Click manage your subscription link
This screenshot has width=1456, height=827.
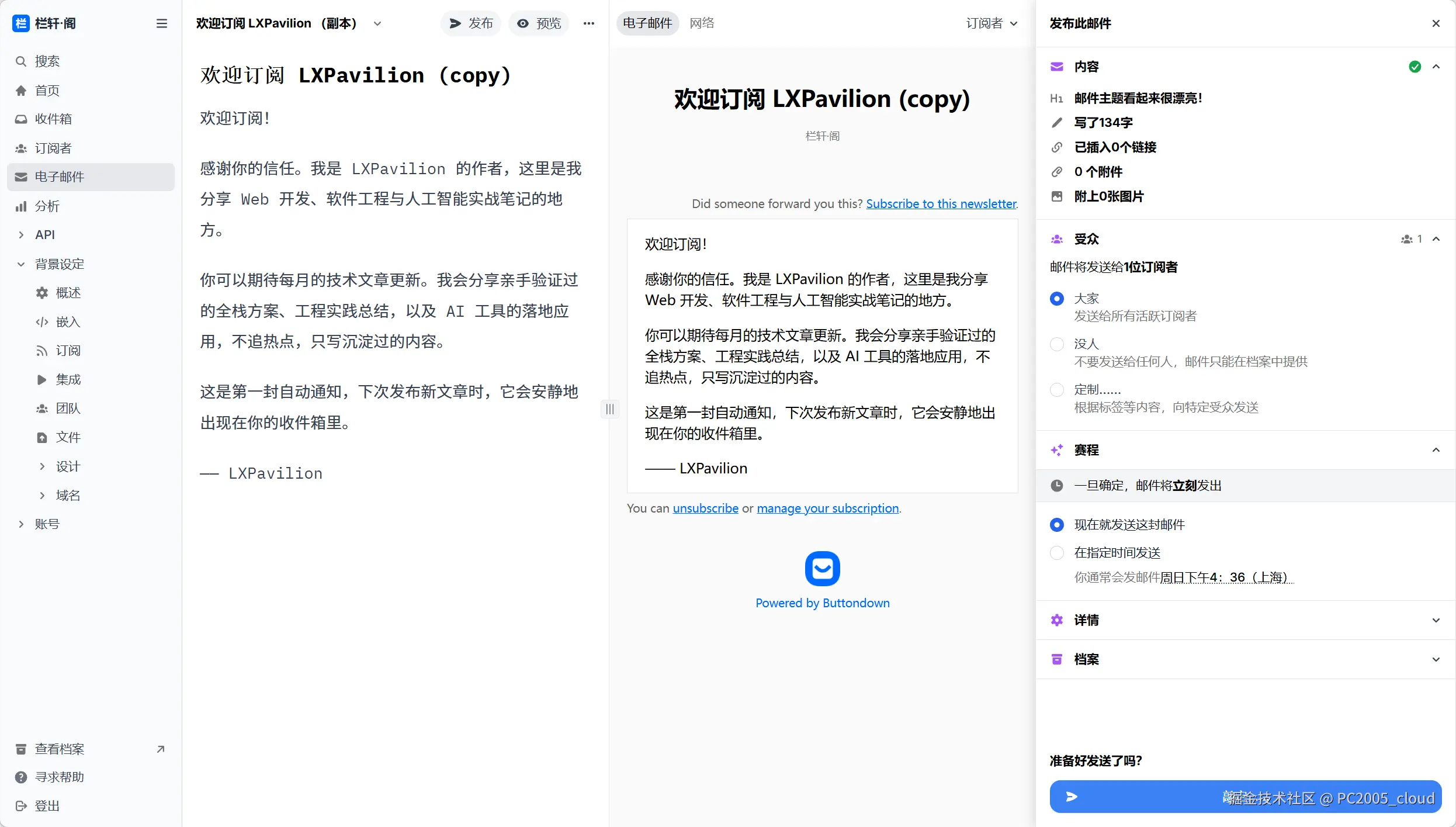pyautogui.click(x=828, y=508)
